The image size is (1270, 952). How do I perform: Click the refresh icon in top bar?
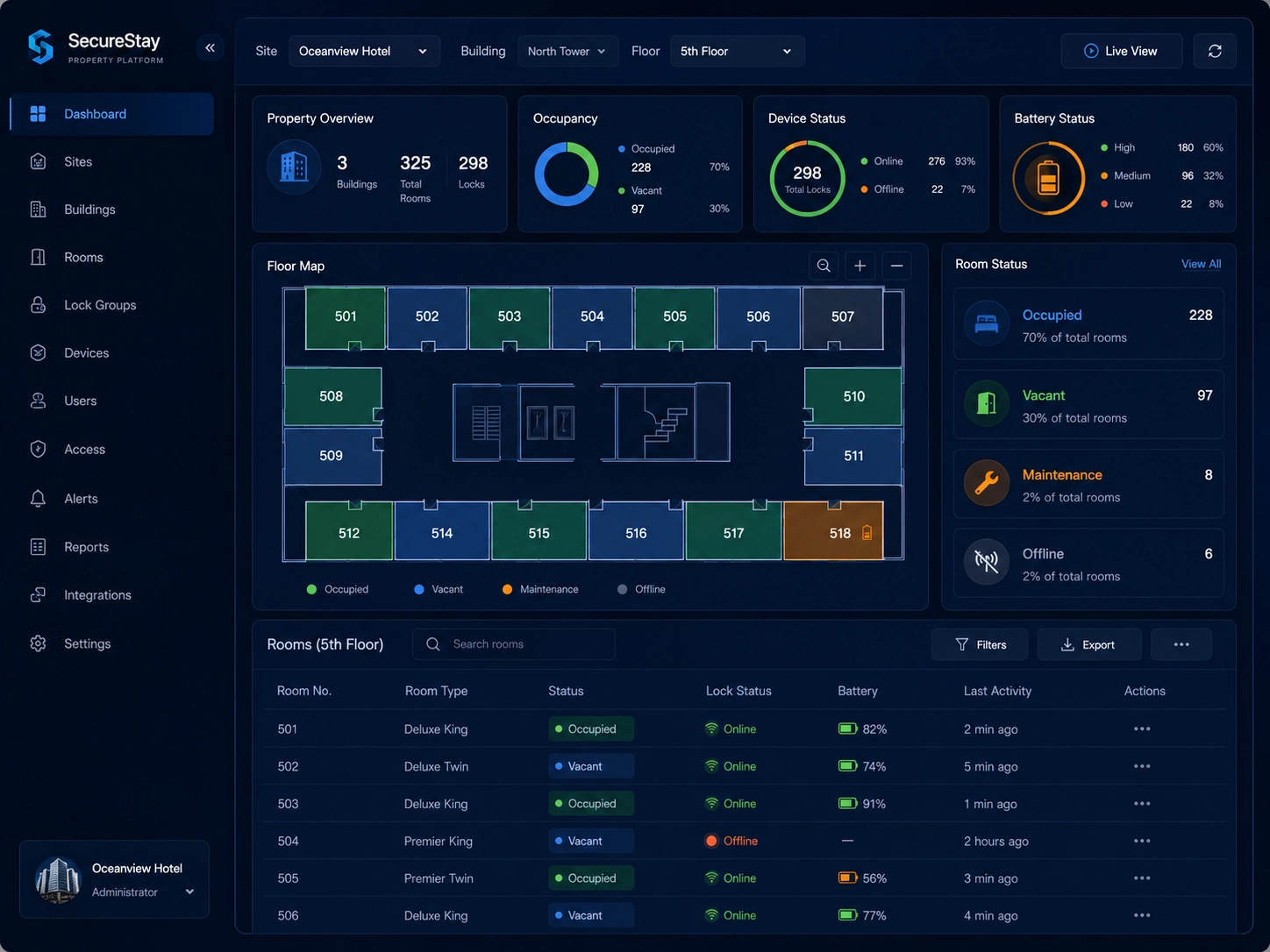point(1215,51)
